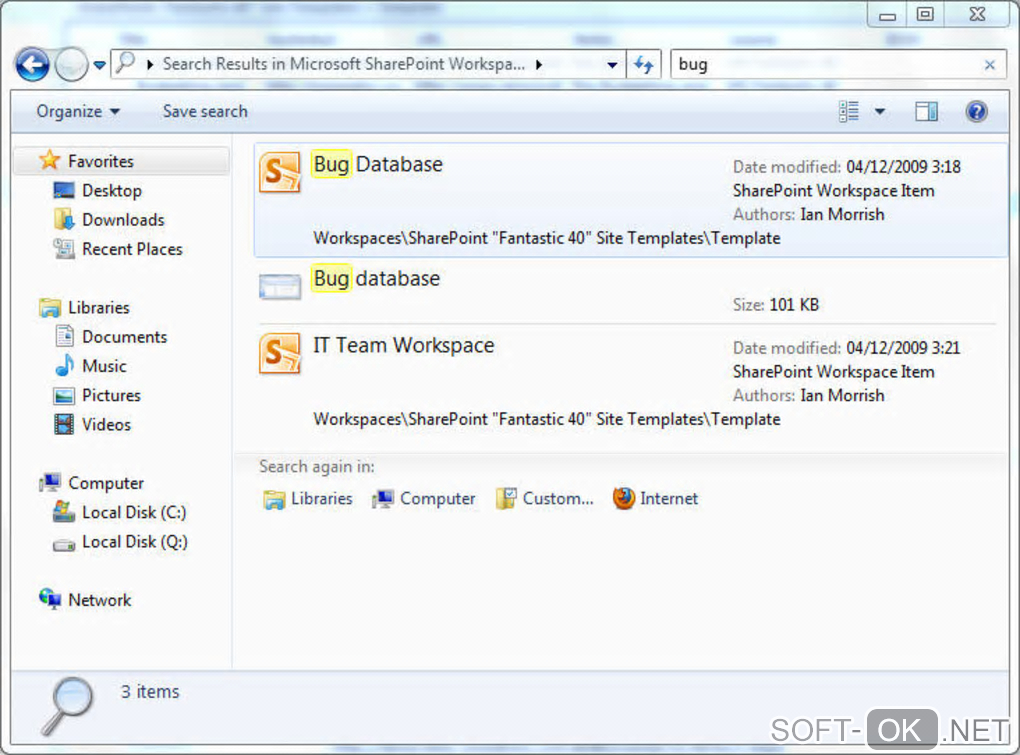Viewport: 1020px width, 755px height.
Task: Select the Search Results address path text
Action: tap(343, 64)
